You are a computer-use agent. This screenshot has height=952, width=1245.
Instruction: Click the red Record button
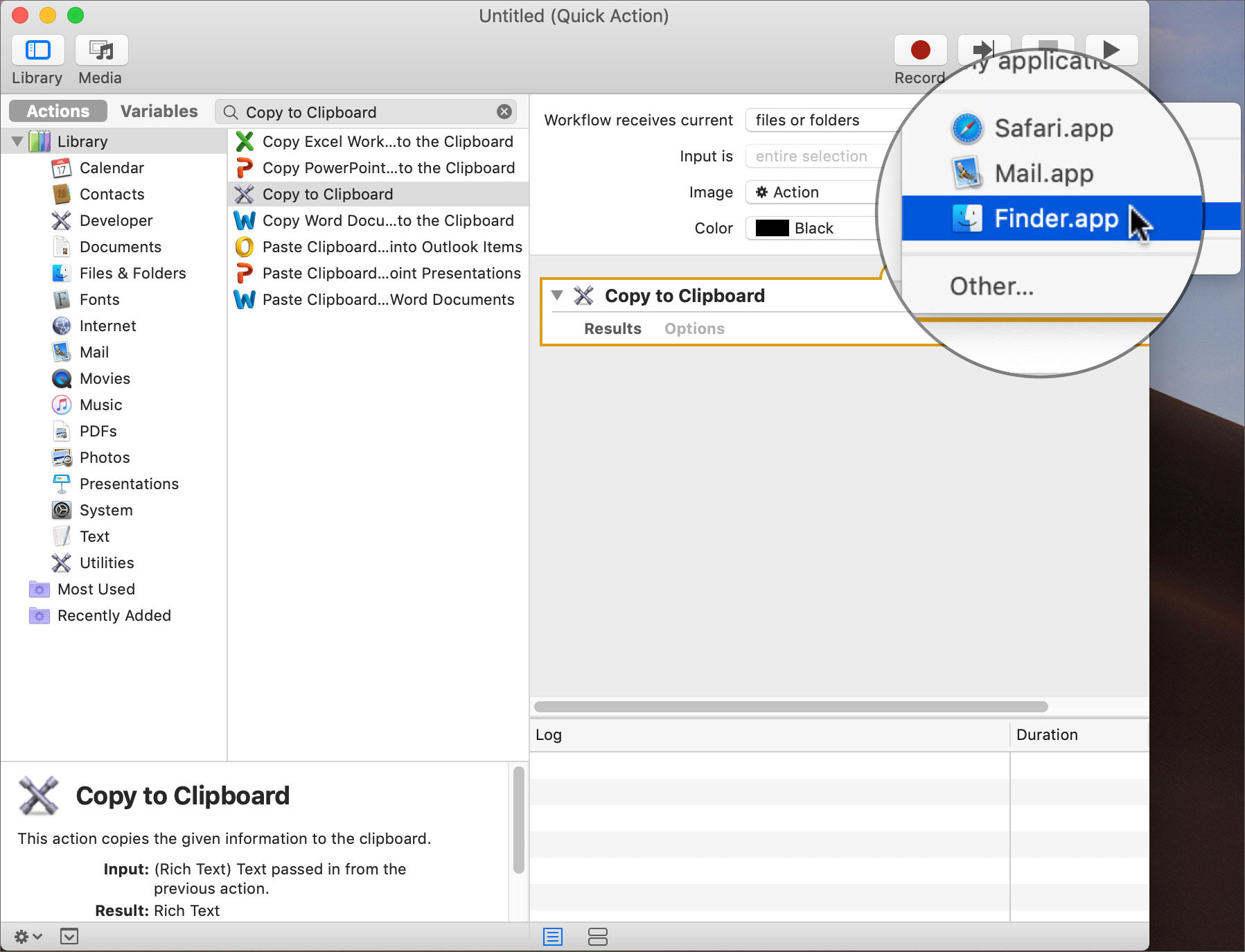(919, 49)
